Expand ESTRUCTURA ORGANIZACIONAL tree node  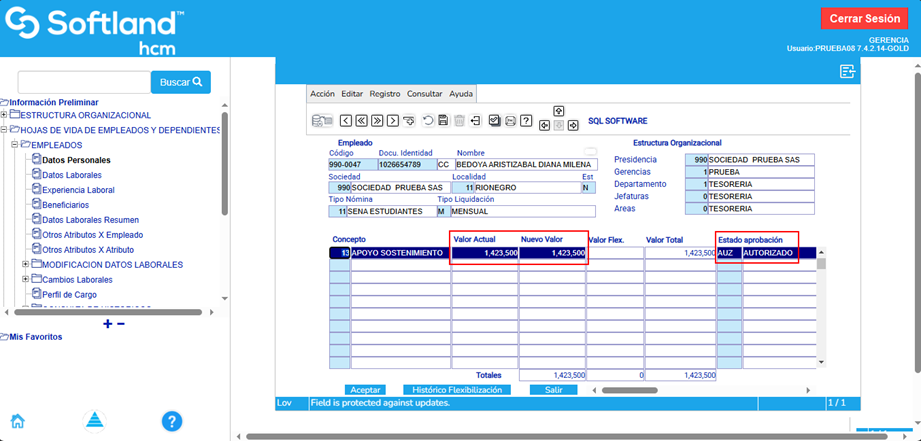tap(4, 115)
